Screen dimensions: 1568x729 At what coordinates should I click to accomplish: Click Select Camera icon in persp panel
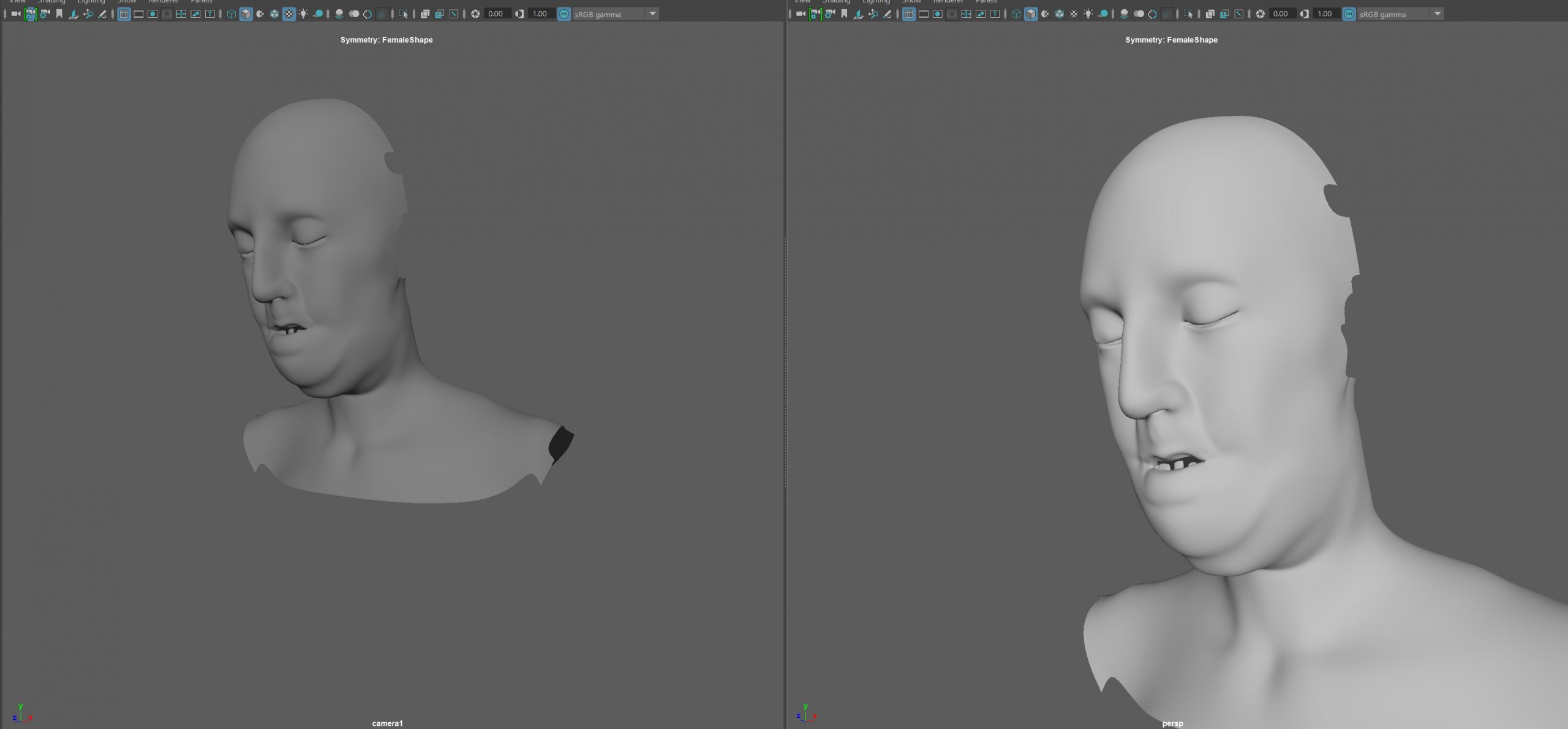point(801,13)
